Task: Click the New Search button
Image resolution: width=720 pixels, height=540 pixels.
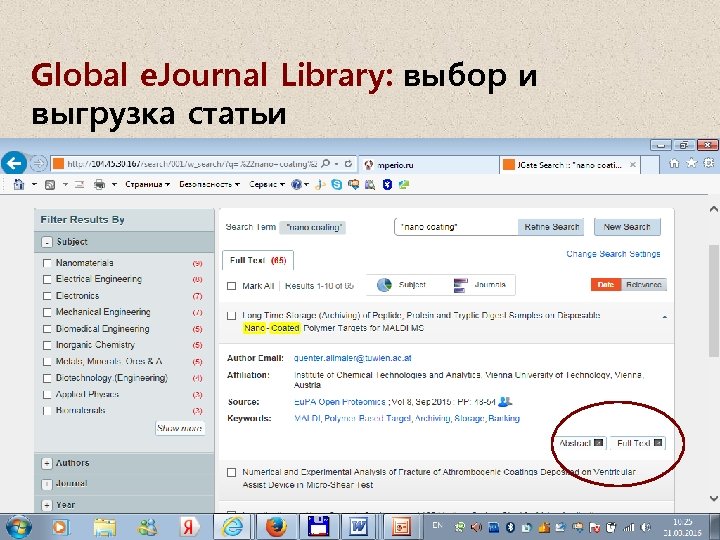Action: click(627, 227)
